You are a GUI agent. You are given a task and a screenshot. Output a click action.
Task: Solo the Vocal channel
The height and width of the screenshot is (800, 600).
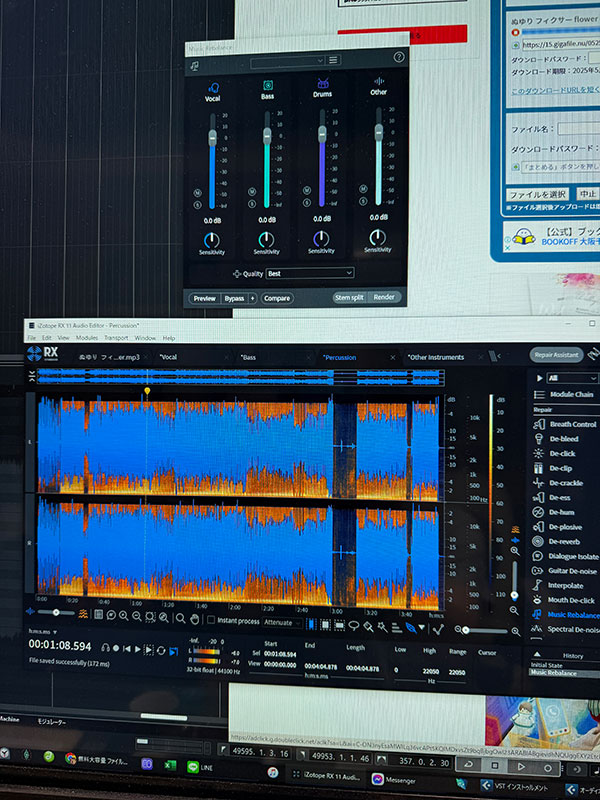pos(197,205)
